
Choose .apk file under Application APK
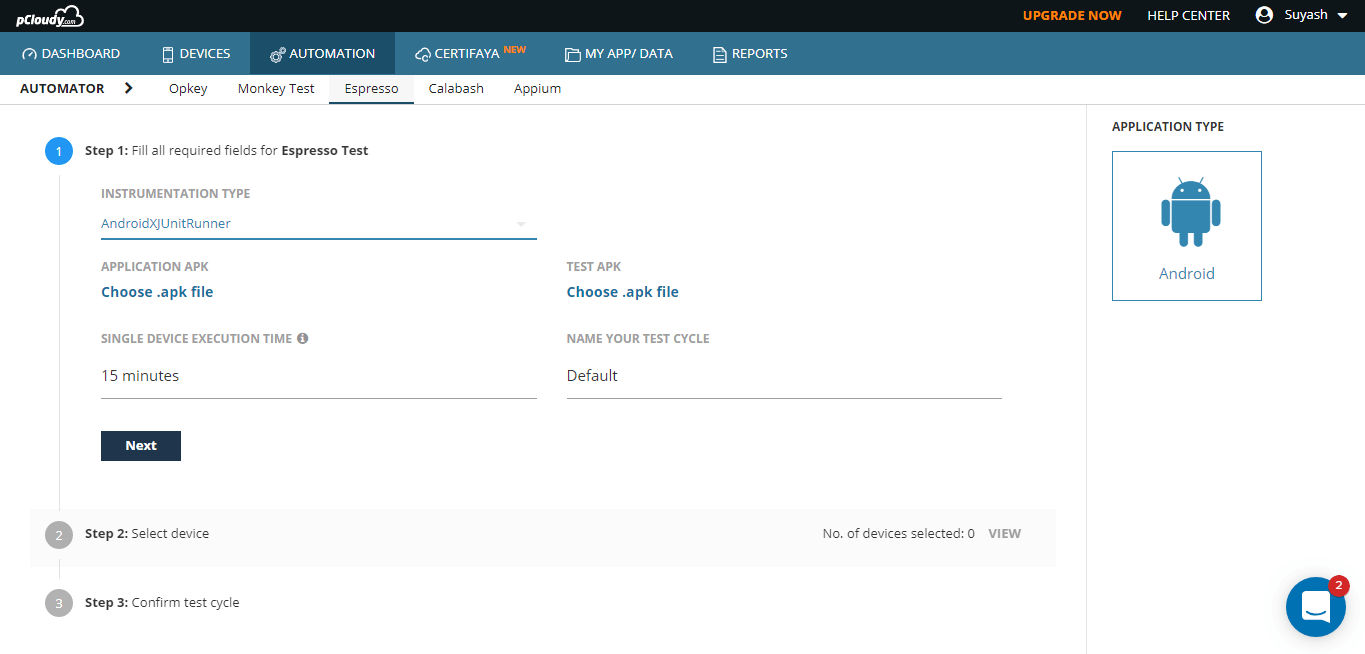157,292
